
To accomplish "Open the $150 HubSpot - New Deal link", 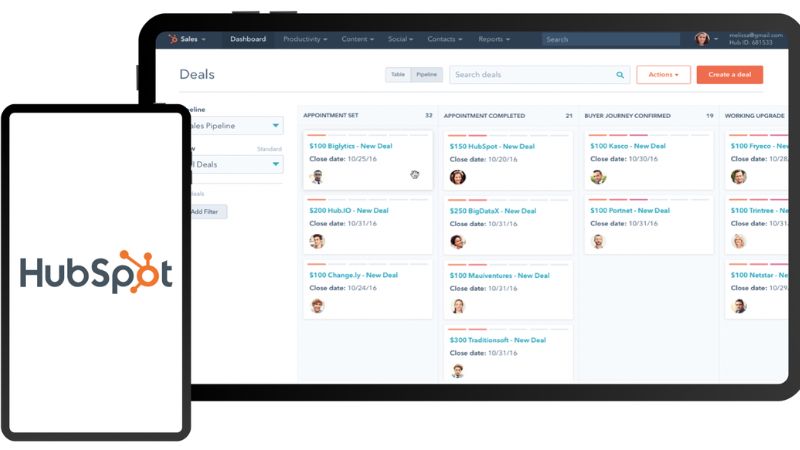I will point(492,146).
